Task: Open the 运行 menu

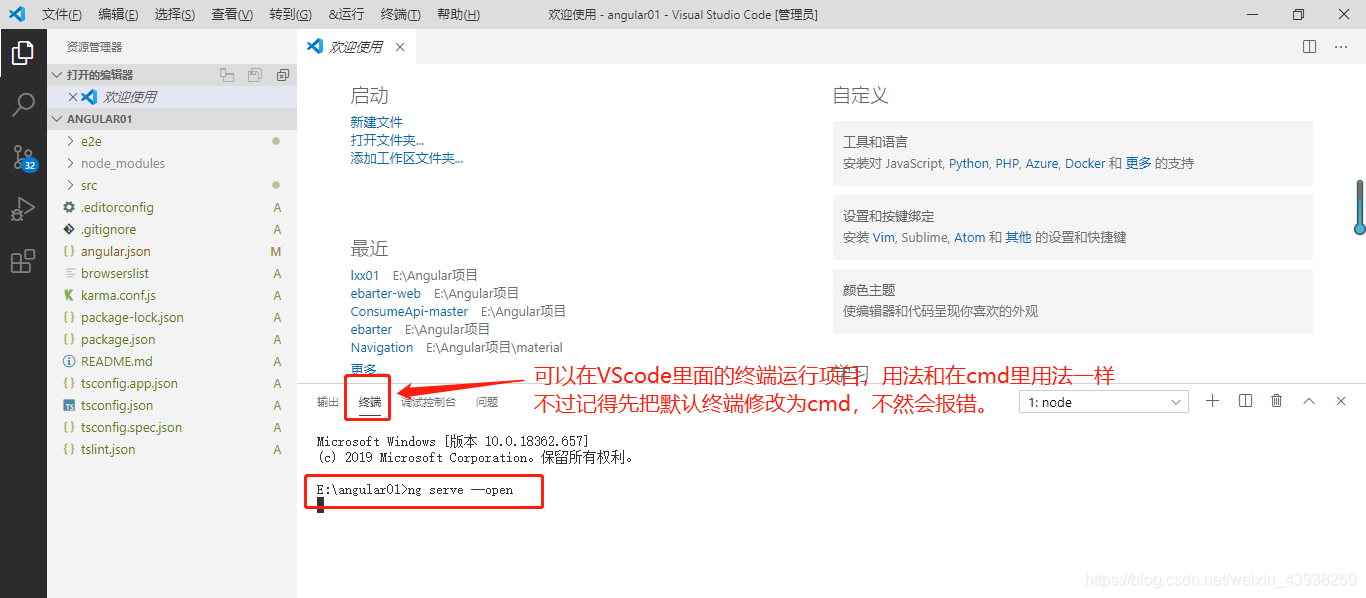Action: pos(347,15)
